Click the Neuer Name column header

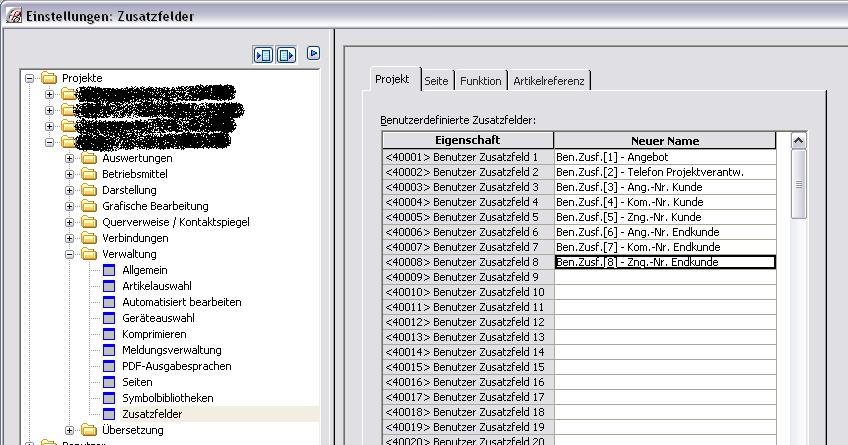click(x=665, y=141)
